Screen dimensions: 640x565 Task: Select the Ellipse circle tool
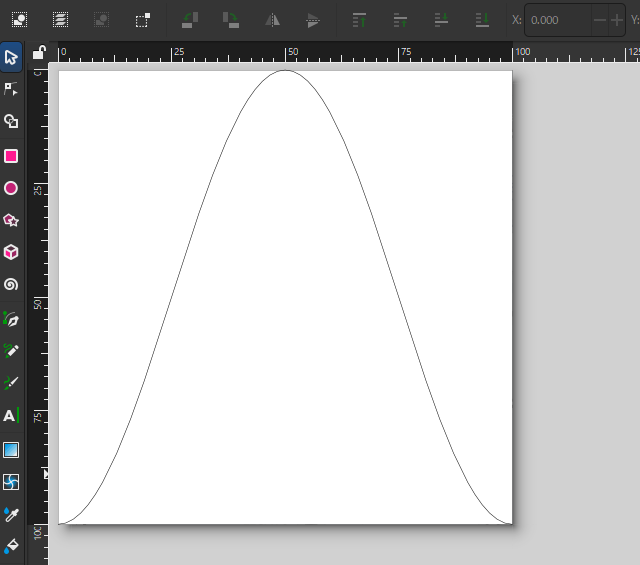11,188
